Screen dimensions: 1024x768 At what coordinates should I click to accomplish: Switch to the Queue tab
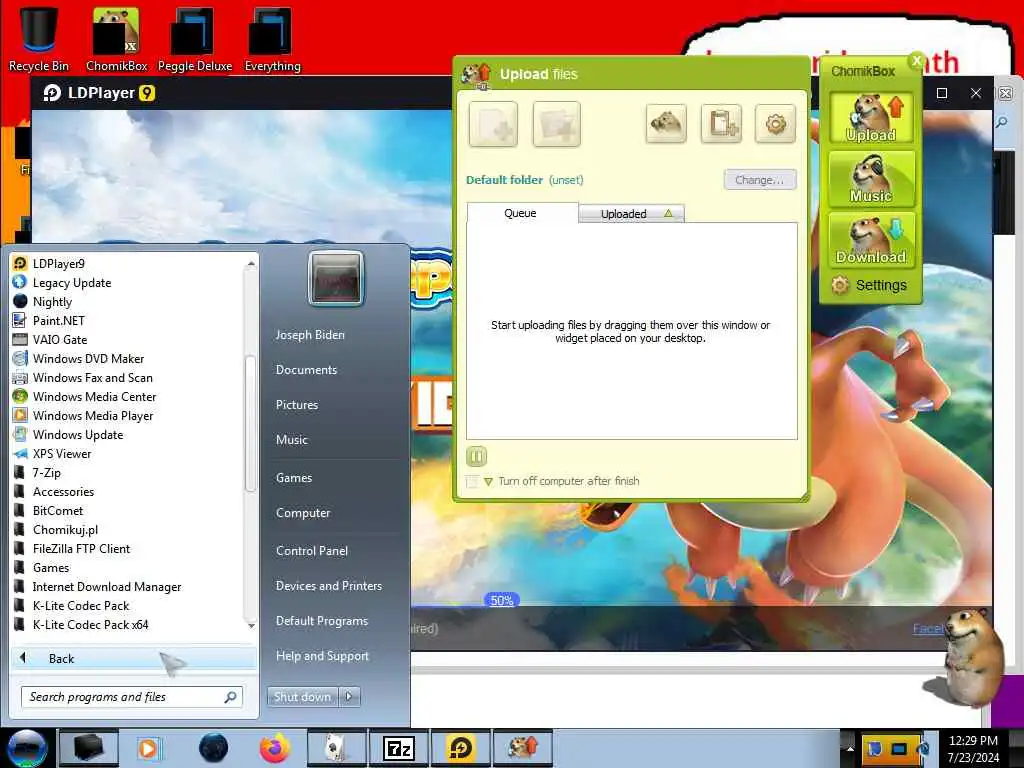[x=522, y=213]
